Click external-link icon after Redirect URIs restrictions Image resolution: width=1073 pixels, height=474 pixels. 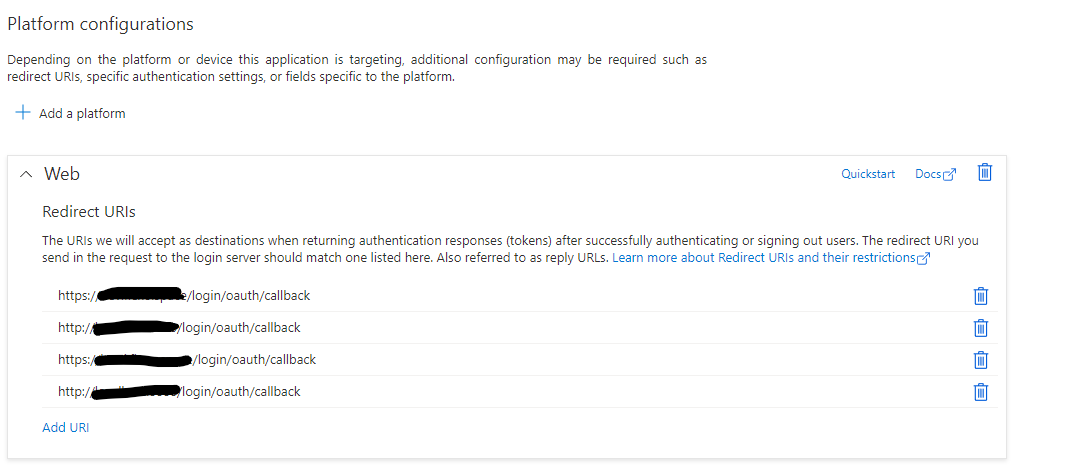tap(923, 259)
